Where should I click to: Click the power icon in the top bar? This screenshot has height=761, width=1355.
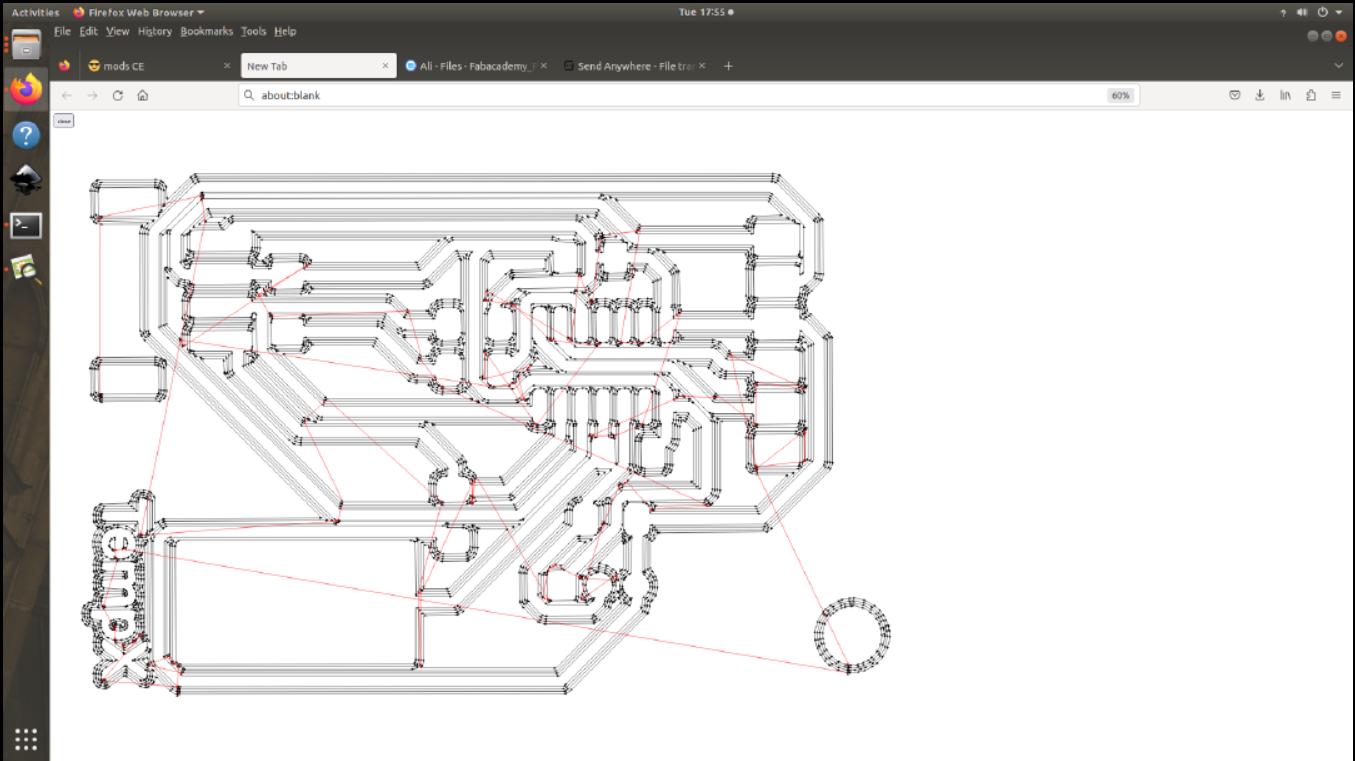(1323, 12)
